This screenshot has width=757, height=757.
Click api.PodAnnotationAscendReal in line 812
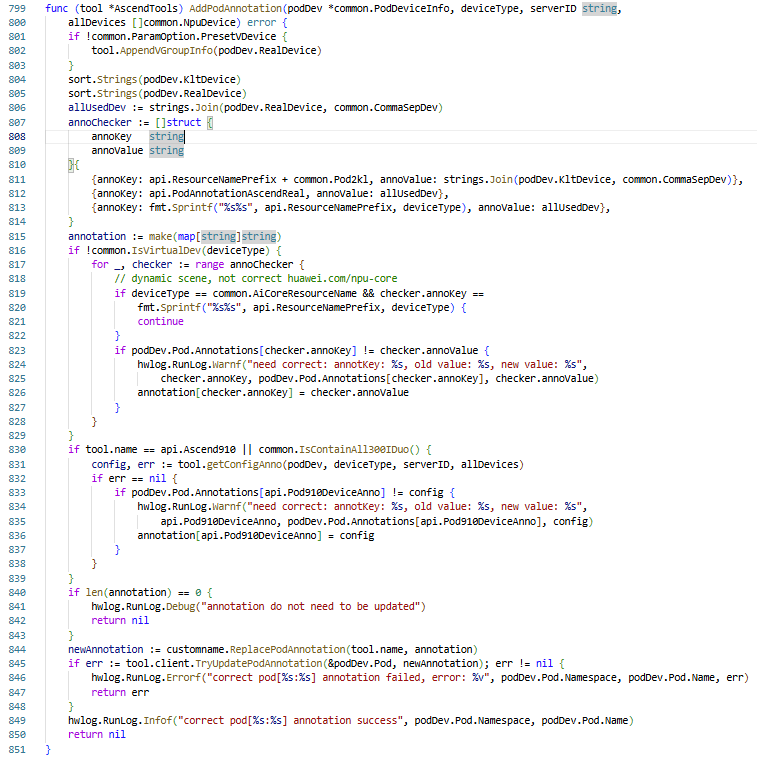point(226,194)
